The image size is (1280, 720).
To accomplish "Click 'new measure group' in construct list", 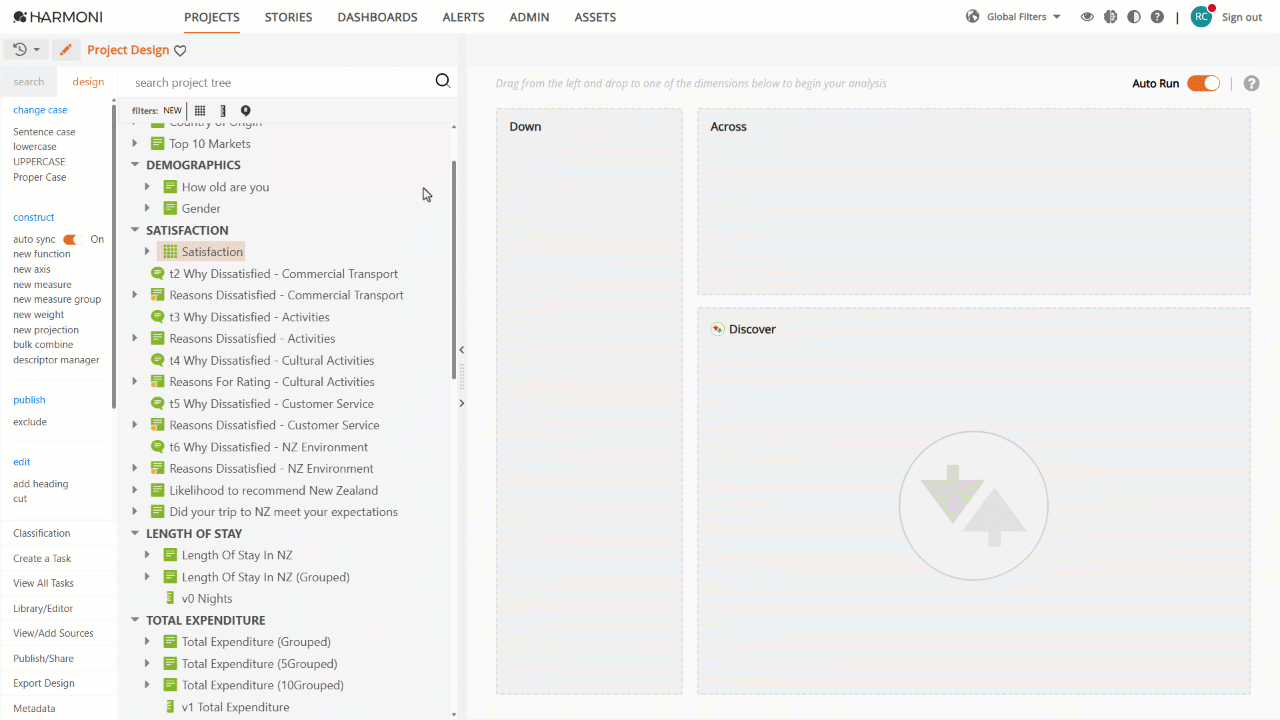I will coord(57,299).
